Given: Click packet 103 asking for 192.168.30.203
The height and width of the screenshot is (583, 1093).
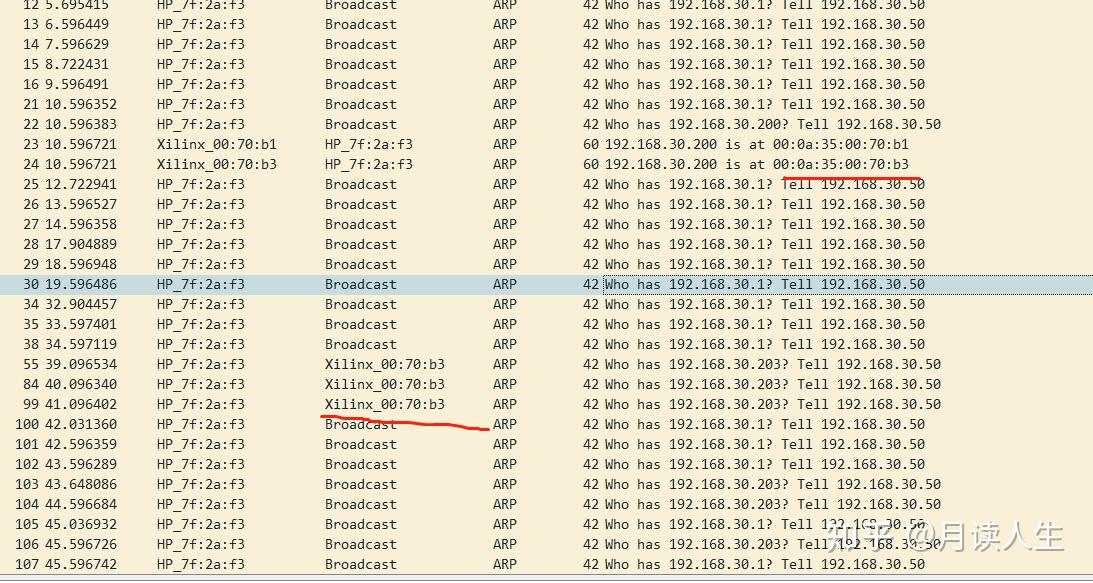Looking at the screenshot, I should coord(400,484).
